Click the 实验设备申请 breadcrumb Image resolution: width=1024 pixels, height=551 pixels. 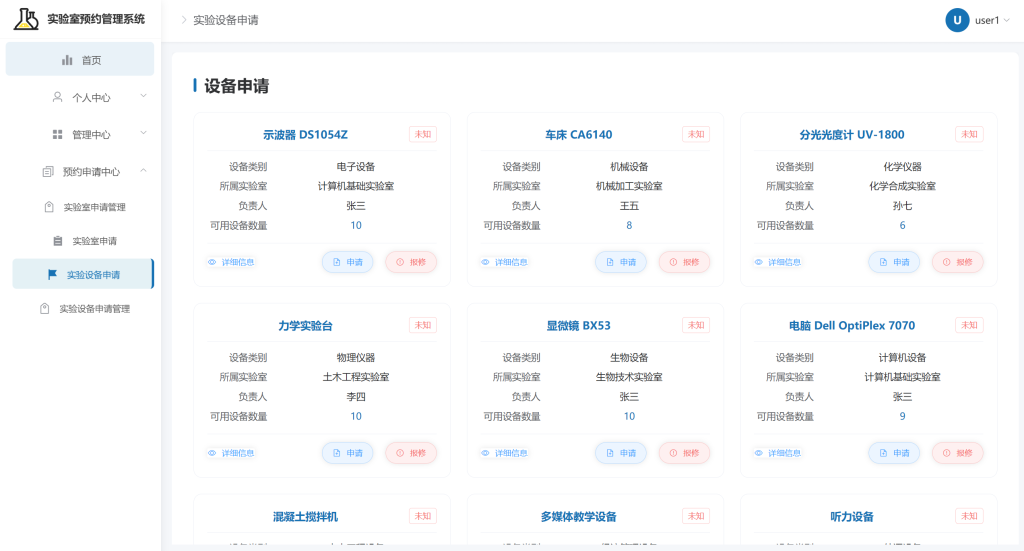225,20
